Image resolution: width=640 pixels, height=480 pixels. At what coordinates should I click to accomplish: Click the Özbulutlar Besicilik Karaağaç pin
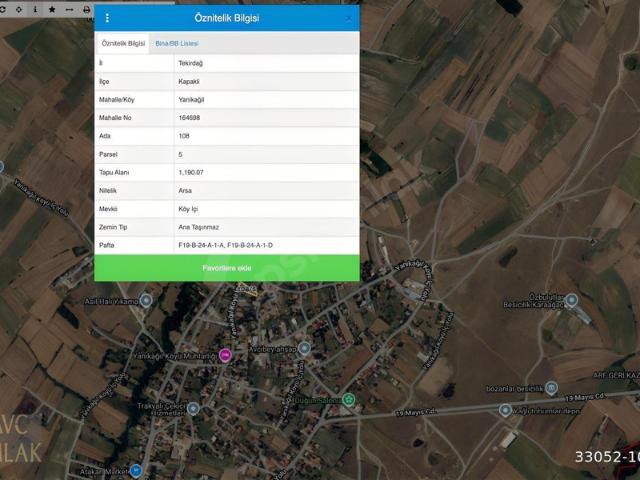[572, 300]
